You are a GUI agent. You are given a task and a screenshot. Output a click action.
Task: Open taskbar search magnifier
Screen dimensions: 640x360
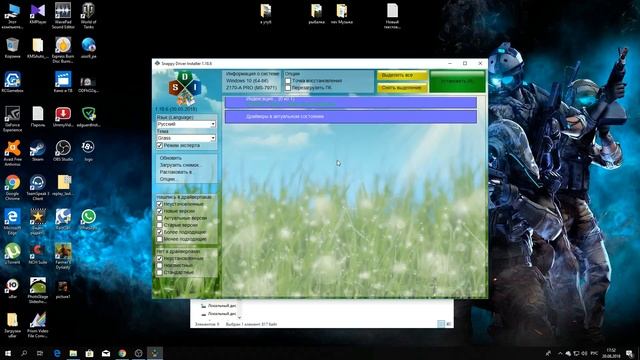coord(24,353)
